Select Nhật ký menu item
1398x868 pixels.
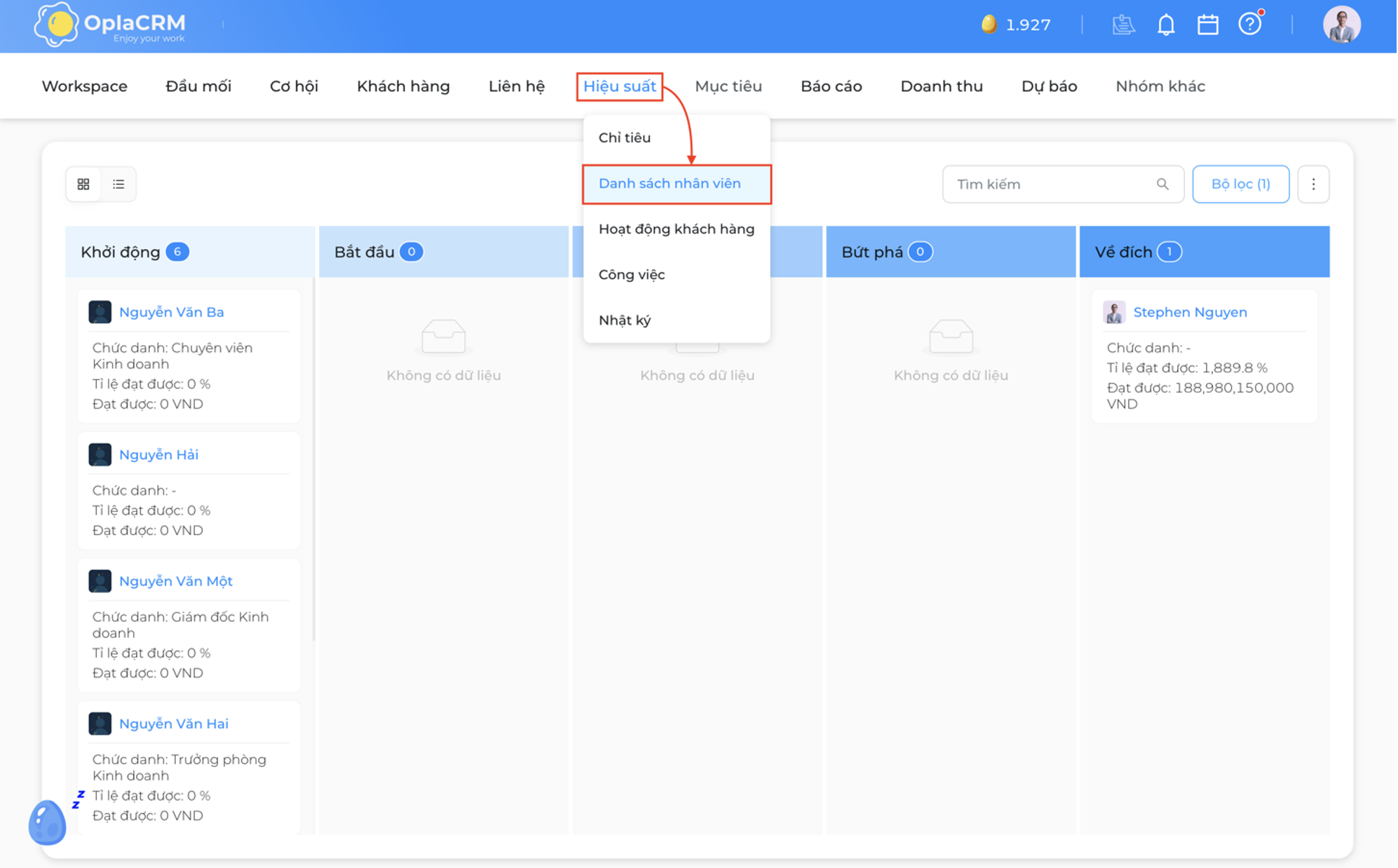(x=677, y=320)
